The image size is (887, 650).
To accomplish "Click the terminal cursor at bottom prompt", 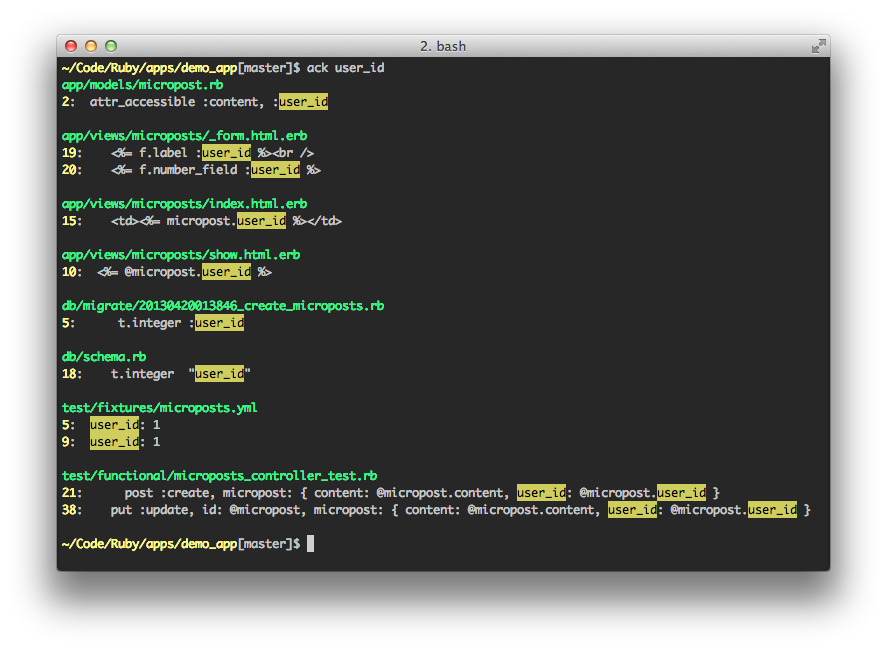I will pyautogui.click(x=311, y=544).
